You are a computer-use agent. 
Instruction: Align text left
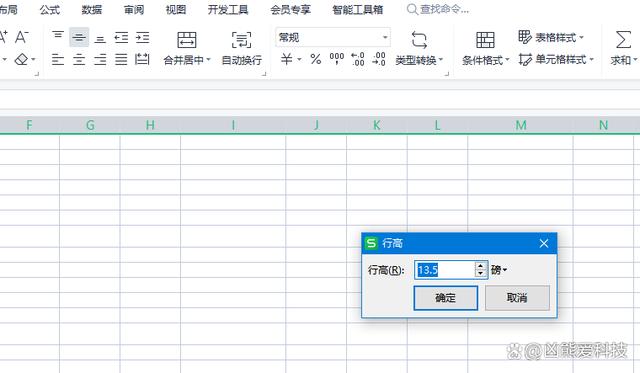click(58, 60)
